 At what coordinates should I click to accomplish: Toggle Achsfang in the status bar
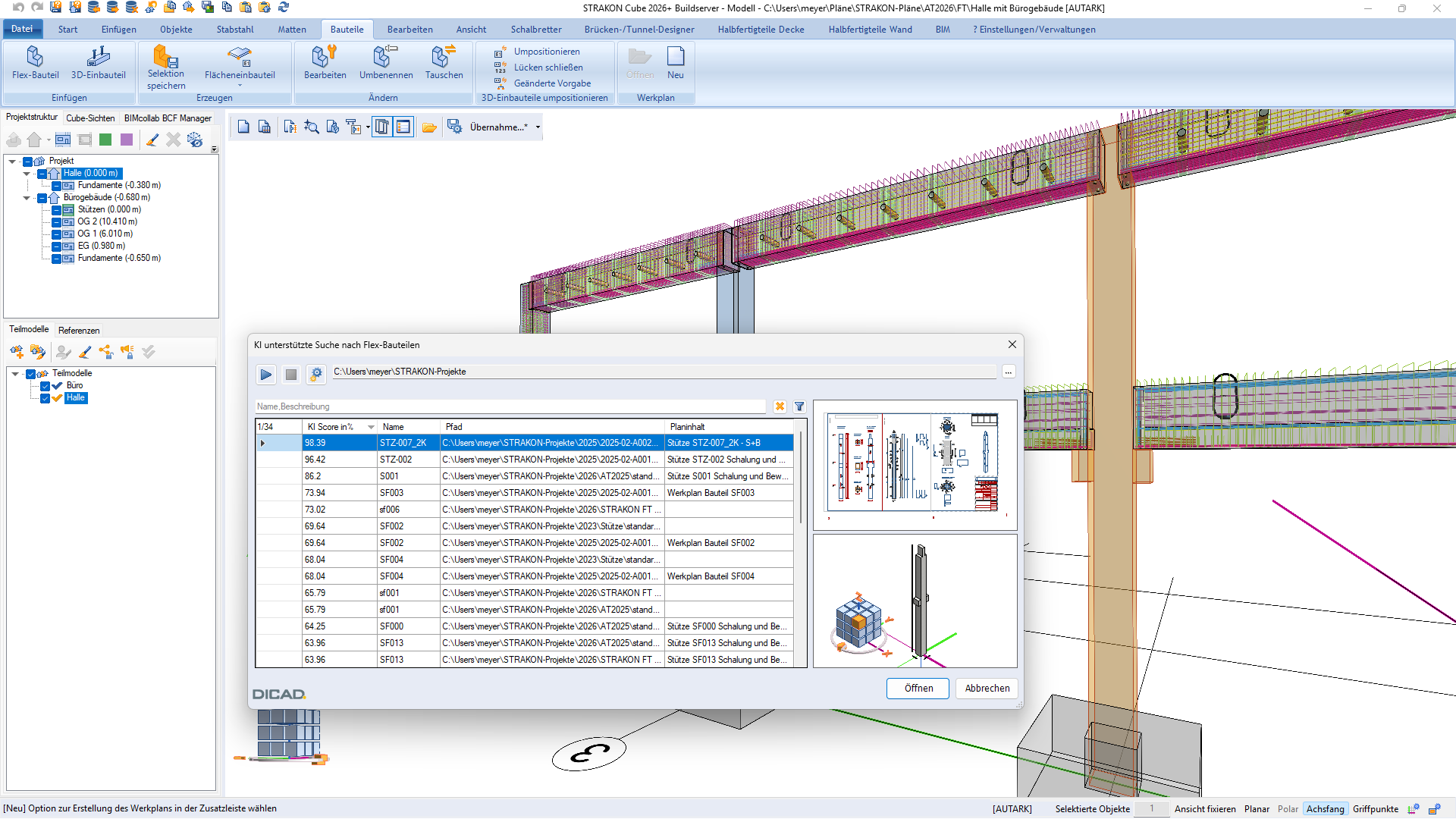point(1325,809)
